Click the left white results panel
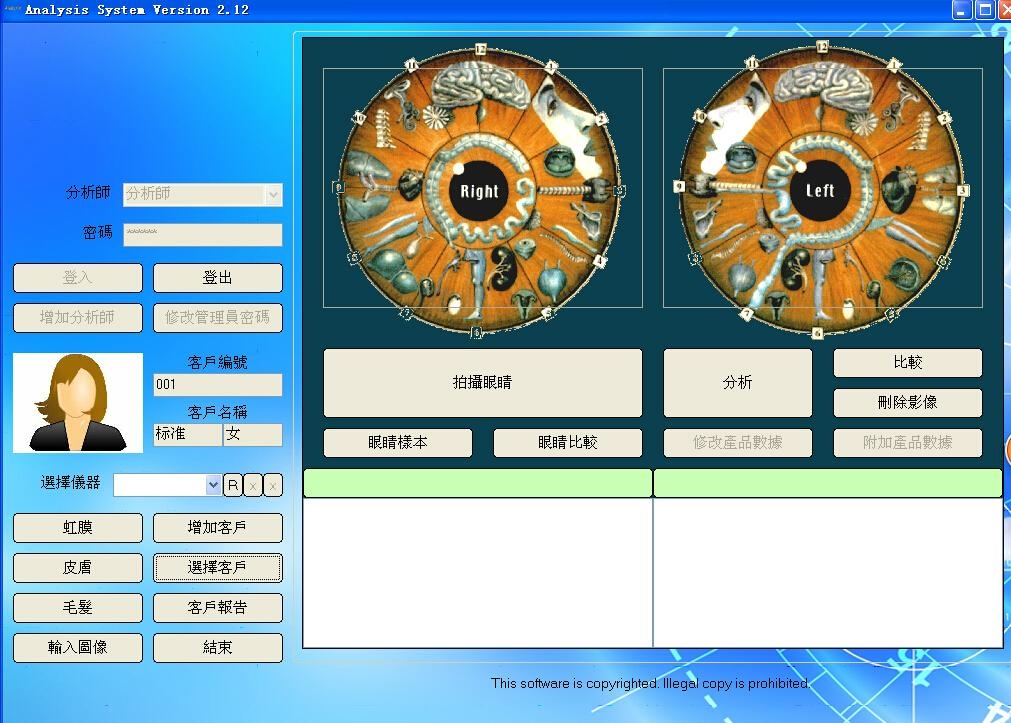 coord(477,572)
